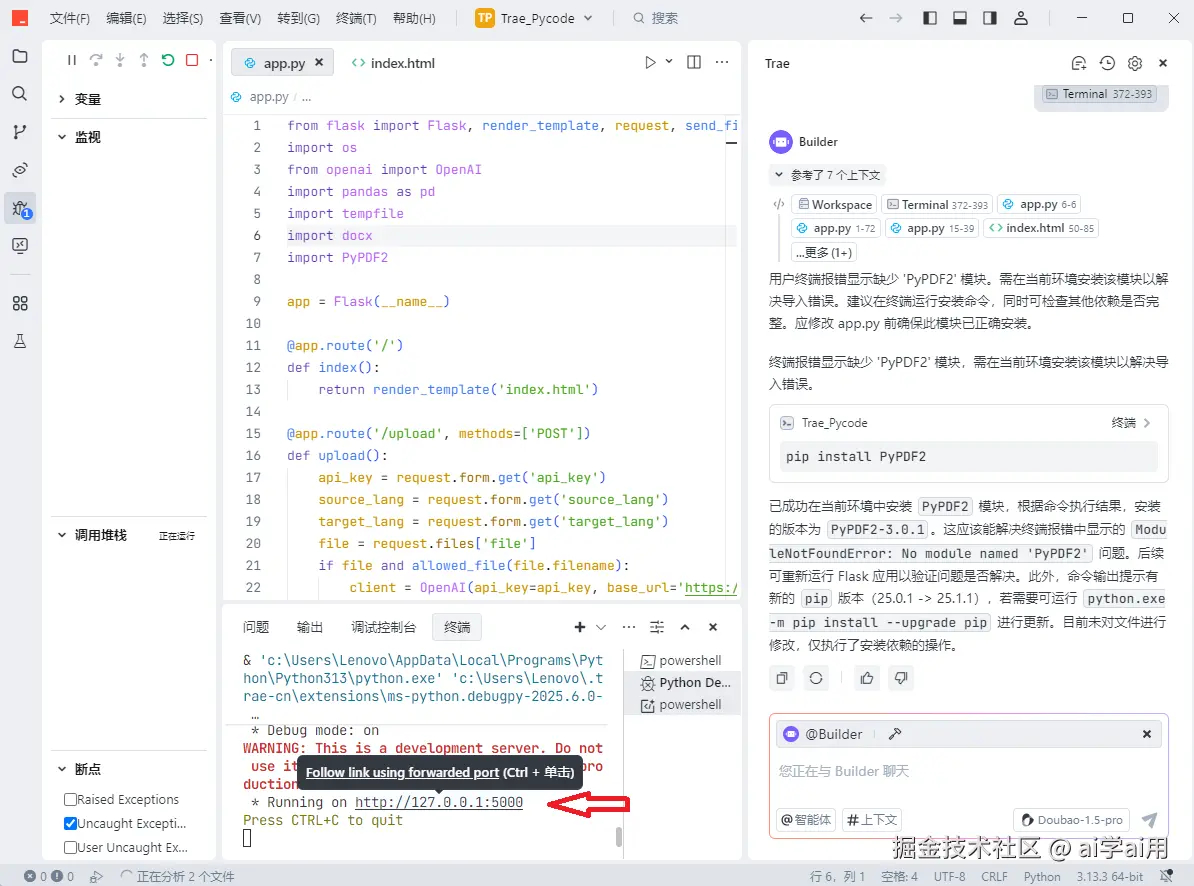Click the #上下文 context button

pyautogui.click(x=872, y=820)
